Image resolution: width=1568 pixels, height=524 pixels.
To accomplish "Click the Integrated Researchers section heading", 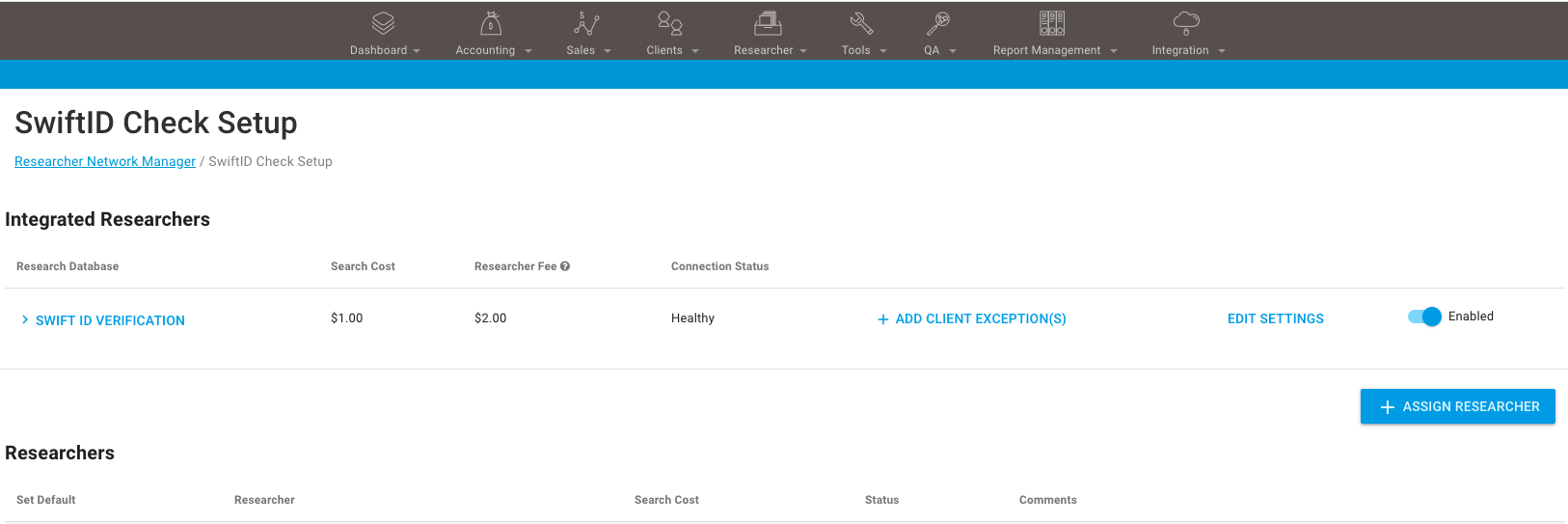I will click(107, 219).
